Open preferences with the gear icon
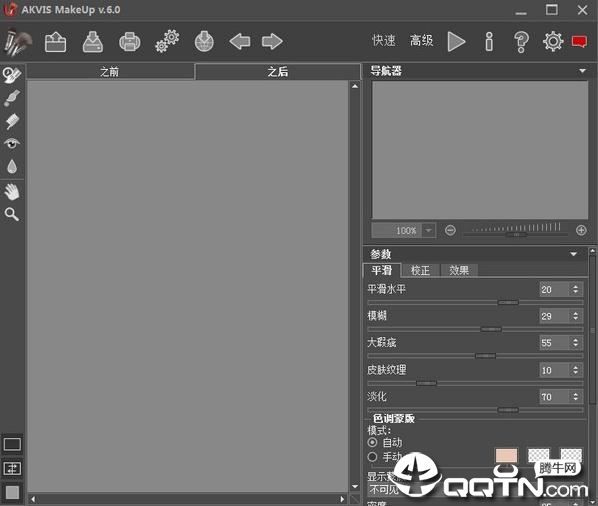The width and height of the screenshot is (598, 506). [x=553, y=42]
